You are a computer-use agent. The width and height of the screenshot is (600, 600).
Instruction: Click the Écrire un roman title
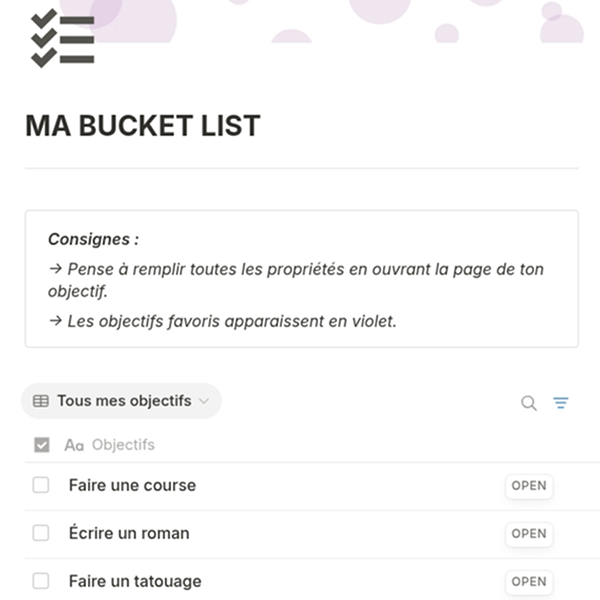coord(129,532)
